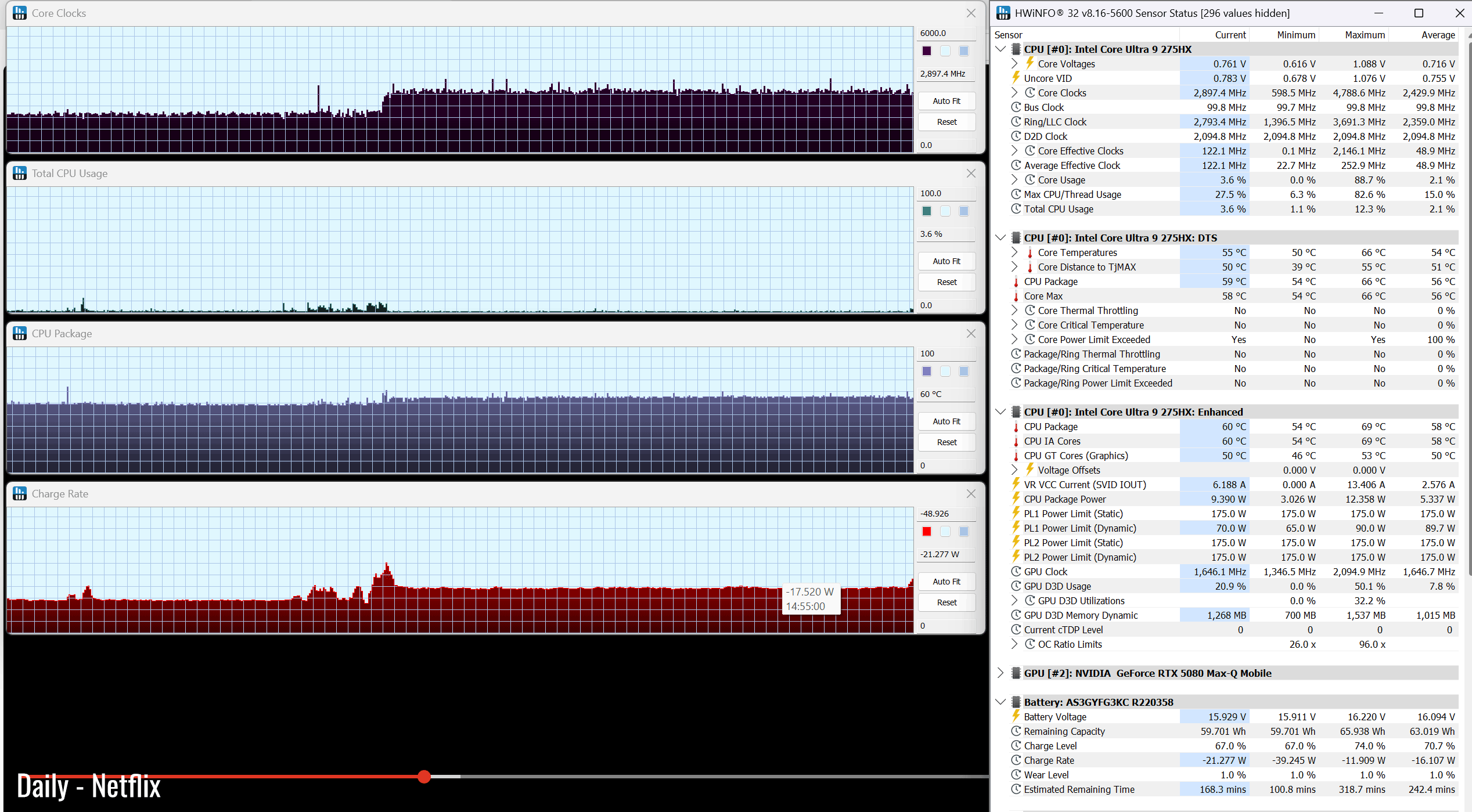Click Auto Fit in Core Clocks graph
The height and width of the screenshot is (812, 1472).
click(x=946, y=101)
